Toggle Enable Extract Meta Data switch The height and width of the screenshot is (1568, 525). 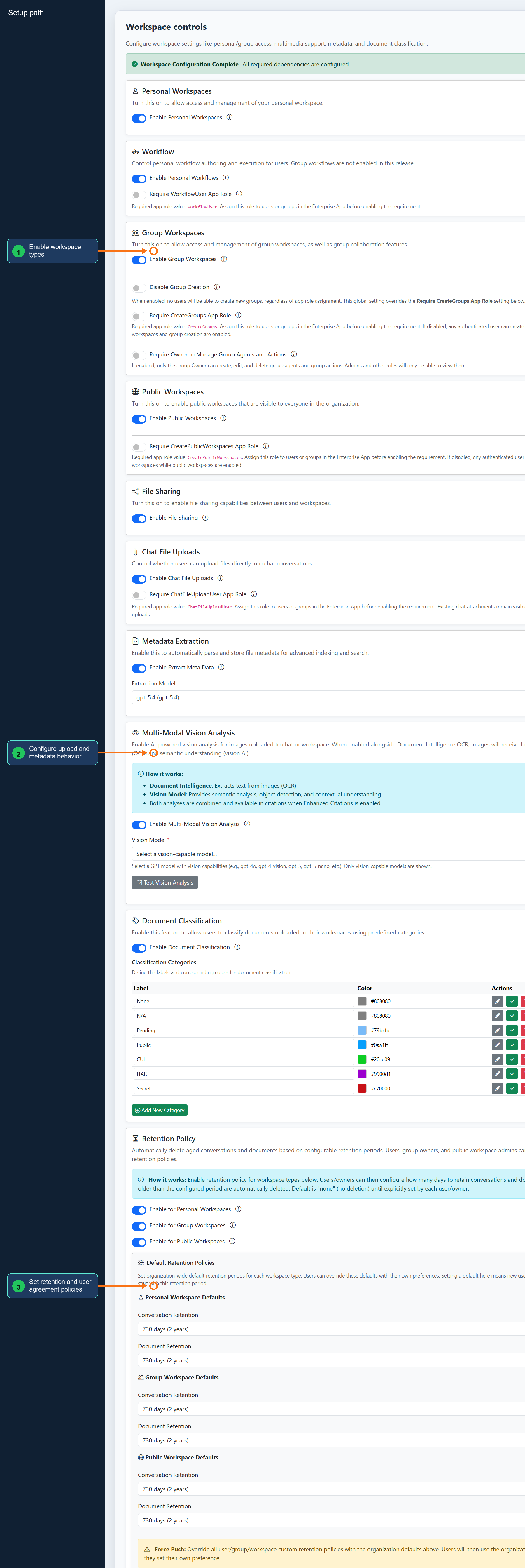pos(139,668)
